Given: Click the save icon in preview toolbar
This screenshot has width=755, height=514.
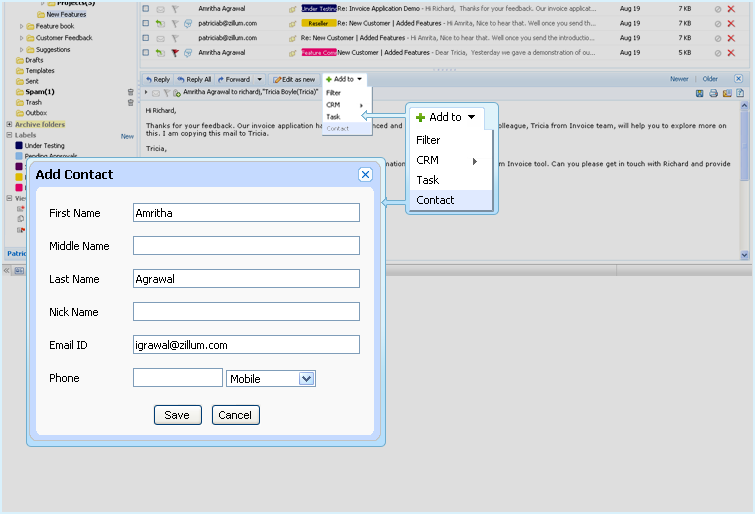Looking at the screenshot, I should [x=700, y=93].
